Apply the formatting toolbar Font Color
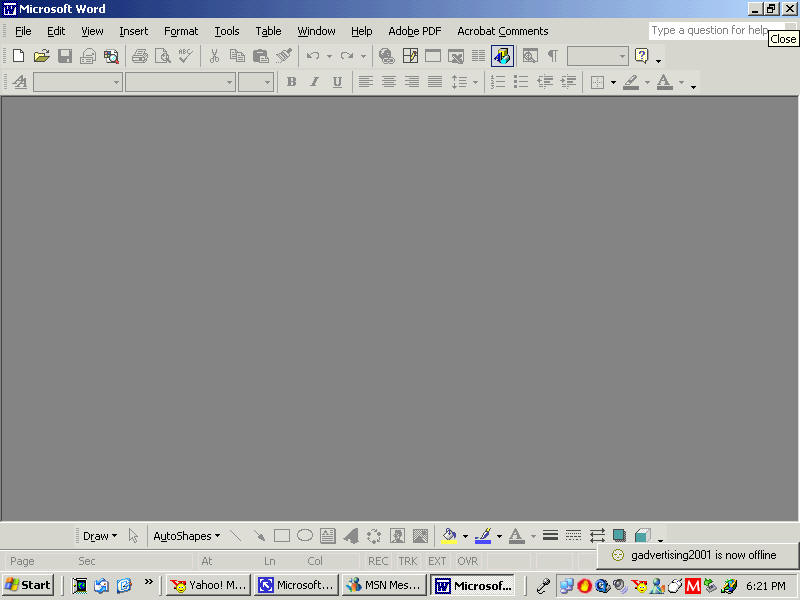Image resolution: width=800 pixels, height=600 pixels. click(664, 82)
